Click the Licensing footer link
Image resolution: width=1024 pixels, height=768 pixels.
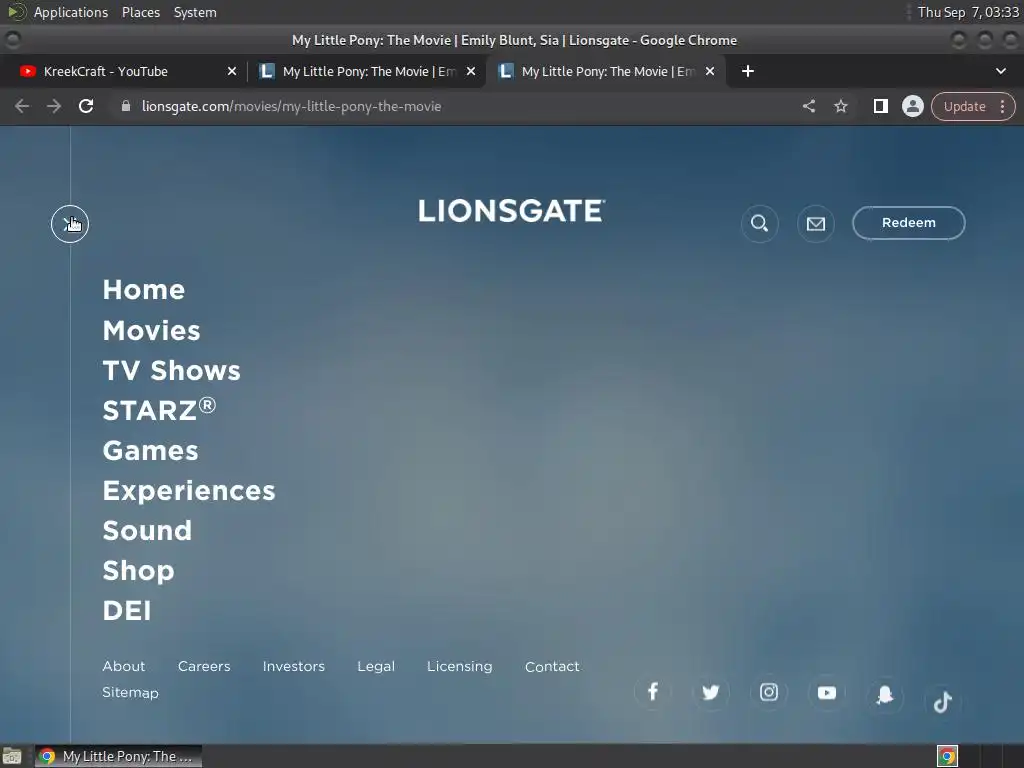459,666
